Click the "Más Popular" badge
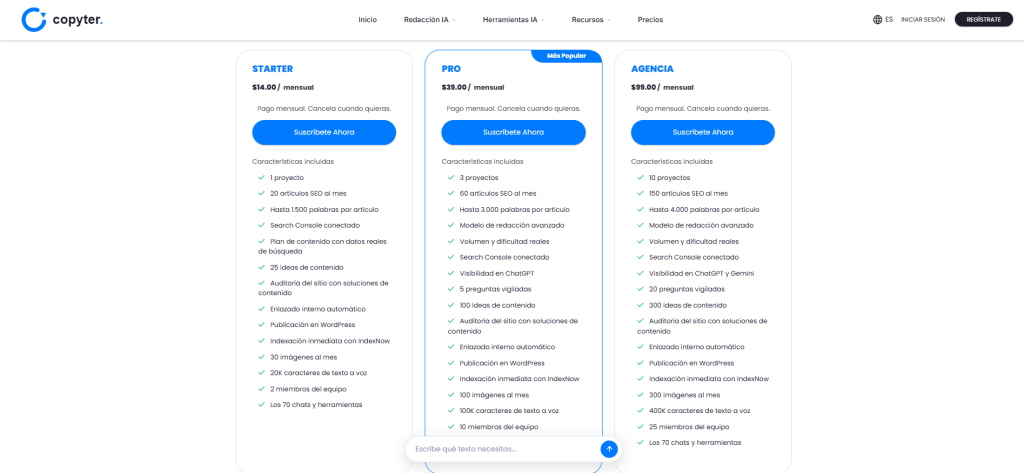The height and width of the screenshot is (473, 1024). point(566,56)
